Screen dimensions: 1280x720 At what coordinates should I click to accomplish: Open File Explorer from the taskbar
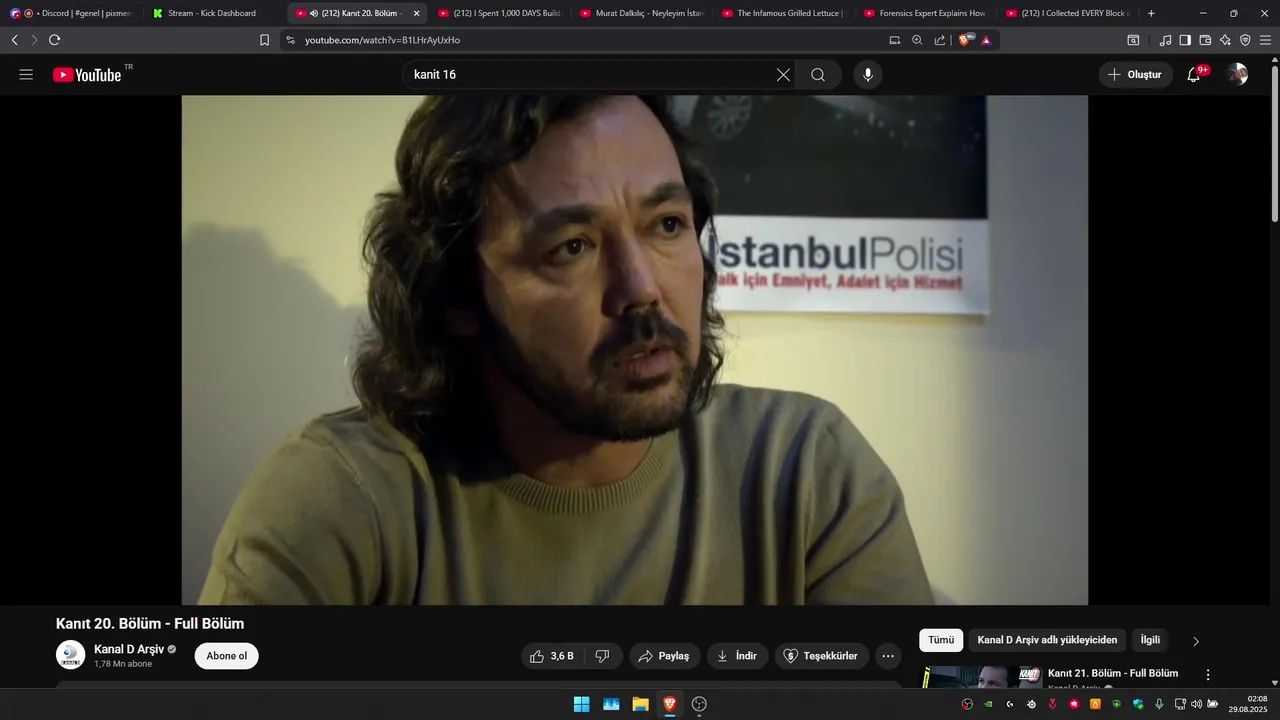click(640, 704)
